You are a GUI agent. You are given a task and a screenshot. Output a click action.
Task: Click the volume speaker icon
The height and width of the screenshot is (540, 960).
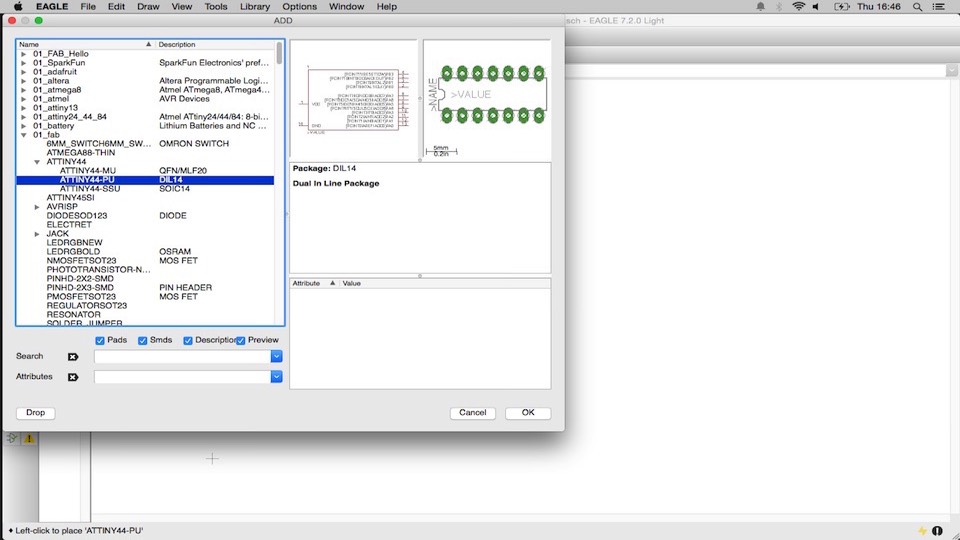pos(816,7)
